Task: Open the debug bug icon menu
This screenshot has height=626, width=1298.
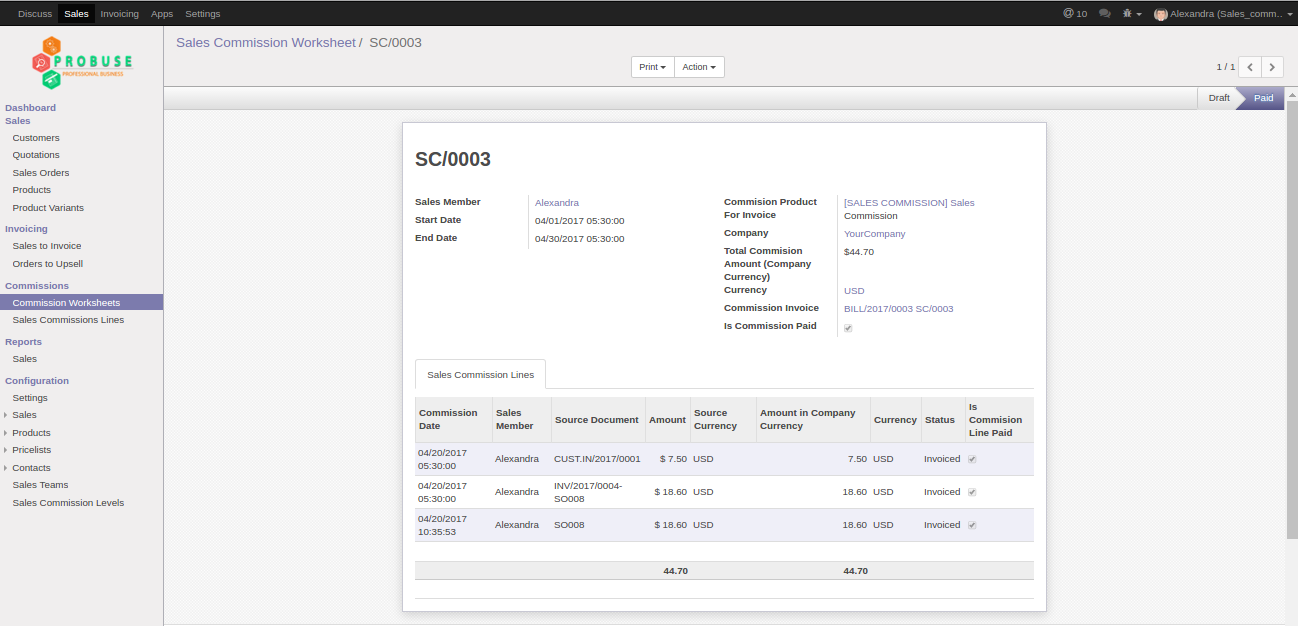Action: coord(1131,14)
